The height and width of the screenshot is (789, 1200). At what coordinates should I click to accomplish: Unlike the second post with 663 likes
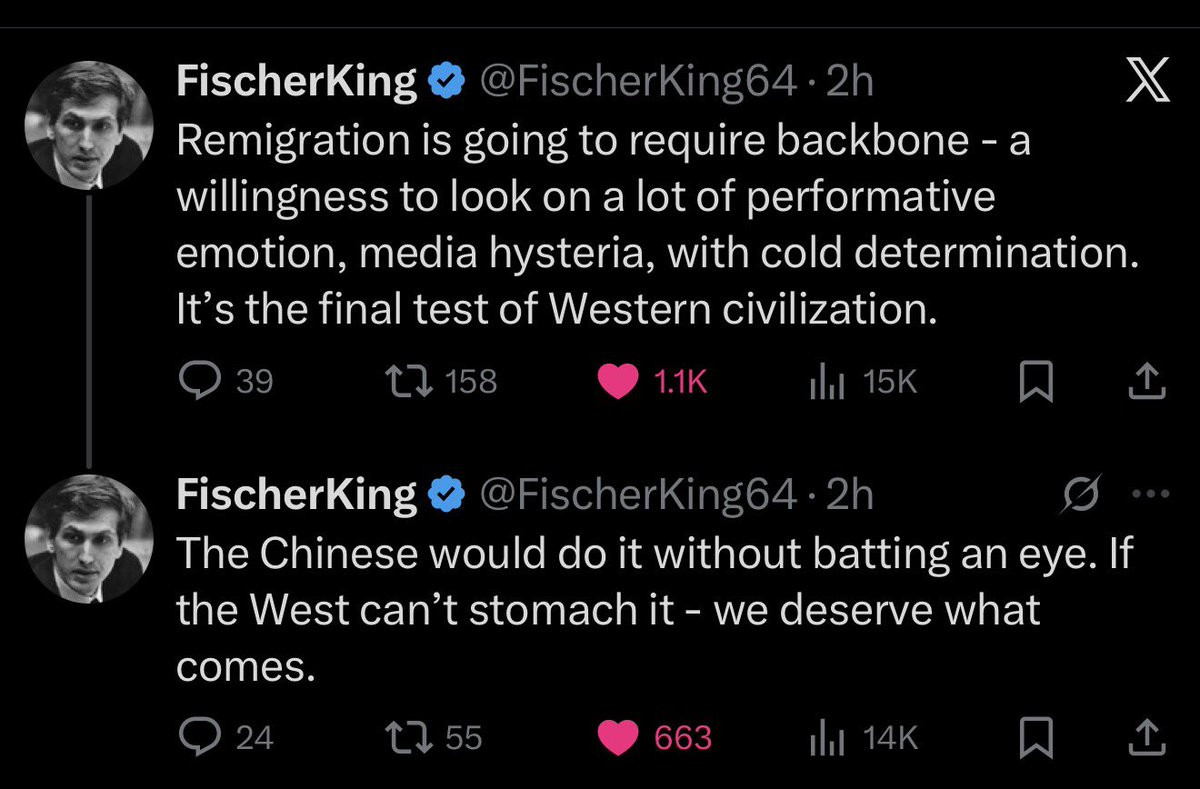point(618,737)
